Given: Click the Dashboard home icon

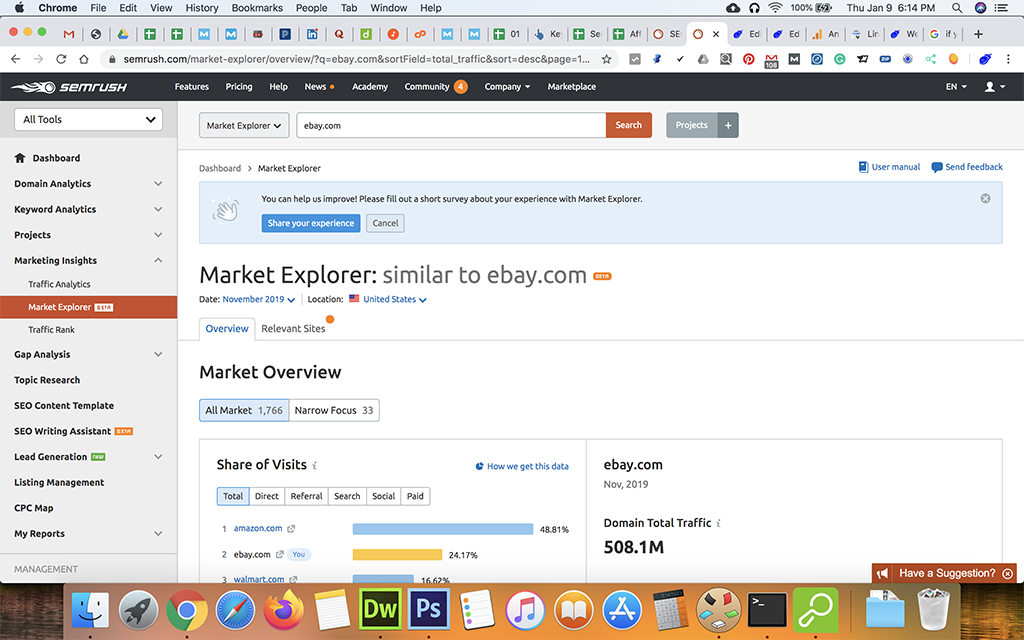Looking at the screenshot, I should pyautogui.click(x=20, y=158).
